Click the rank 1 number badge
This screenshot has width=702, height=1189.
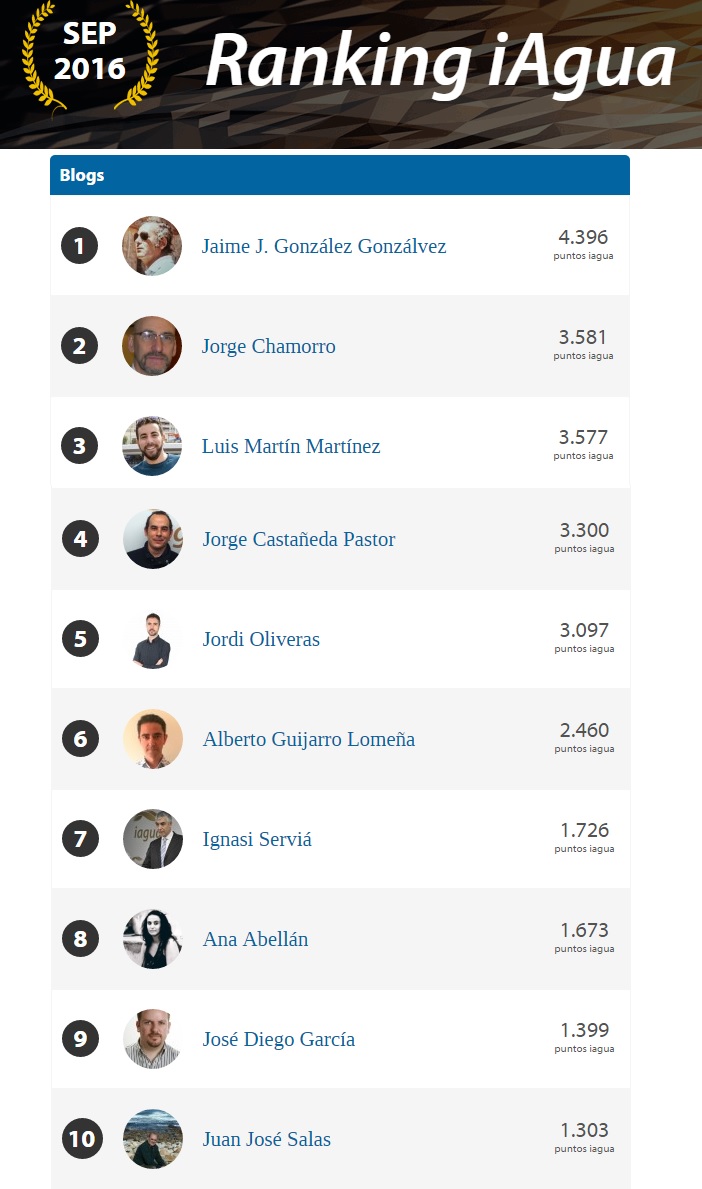coord(80,246)
